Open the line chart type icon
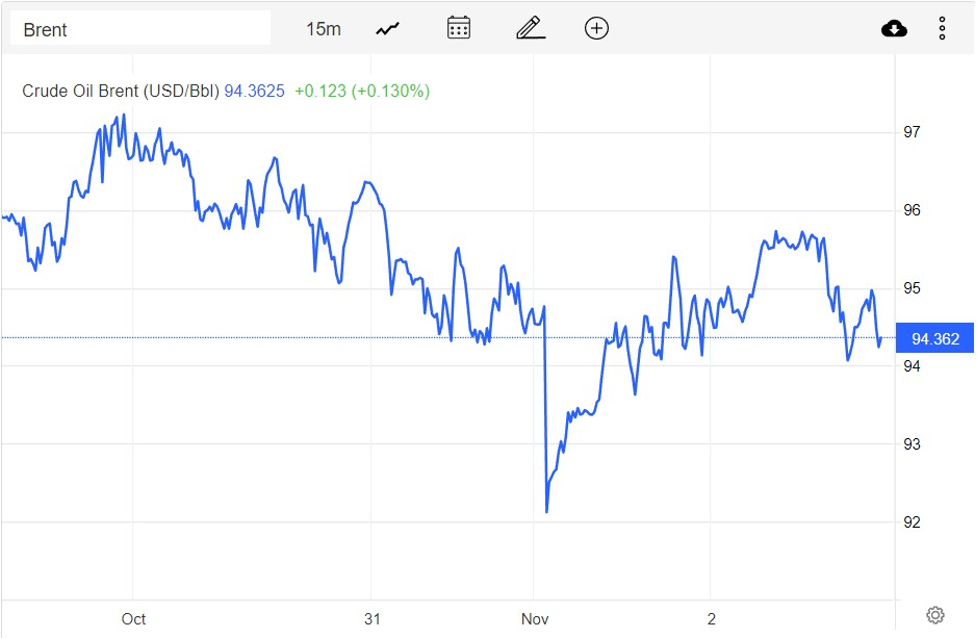This screenshot has width=977, height=639. pyautogui.click(x=388, y=29)
